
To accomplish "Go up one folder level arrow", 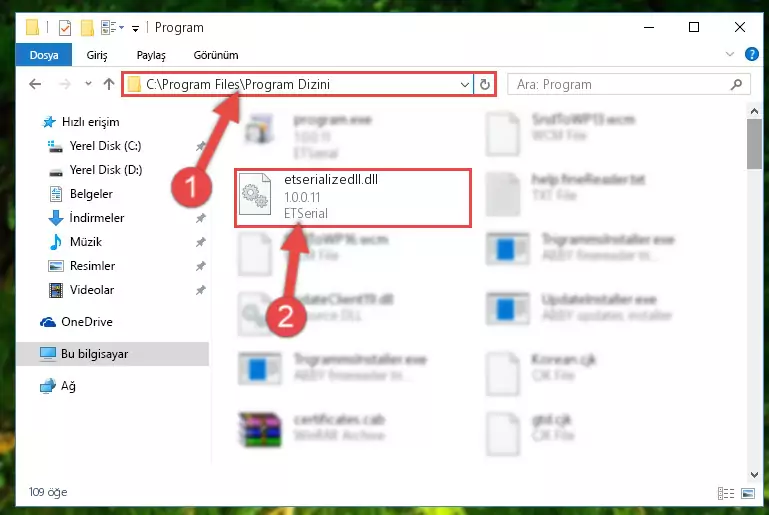I will coord(109,84).
